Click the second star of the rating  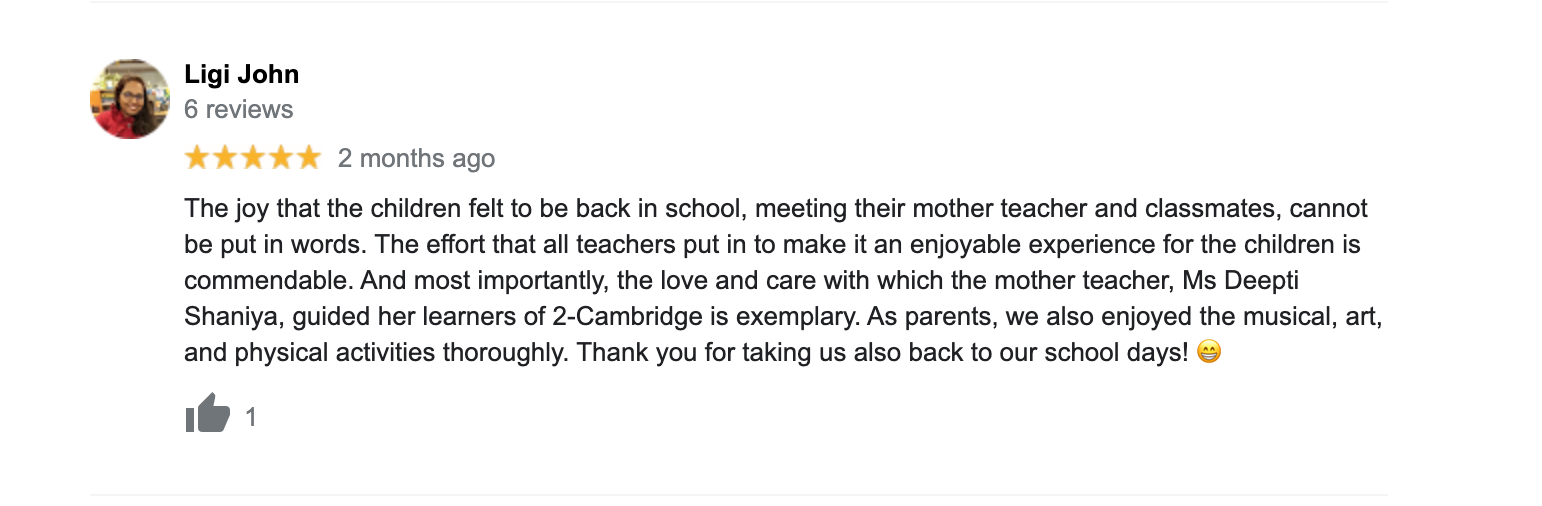click(225, 158)
